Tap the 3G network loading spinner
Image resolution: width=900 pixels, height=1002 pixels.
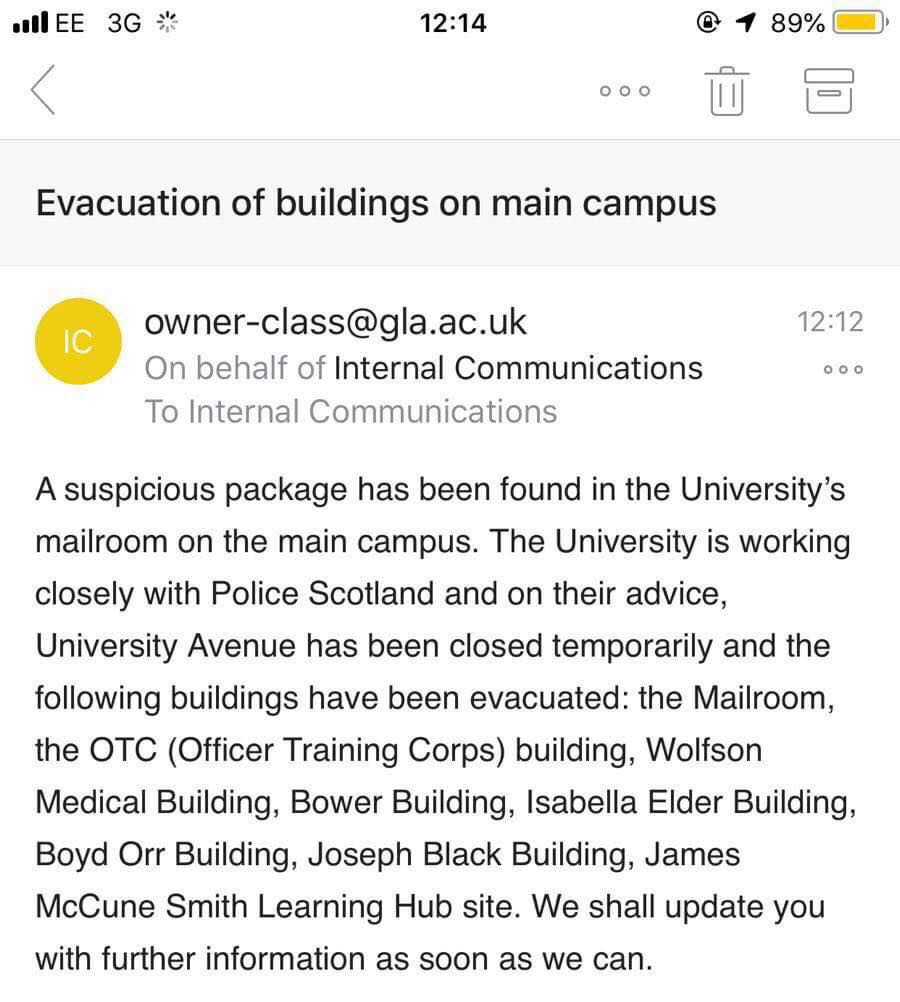point(167,23)
